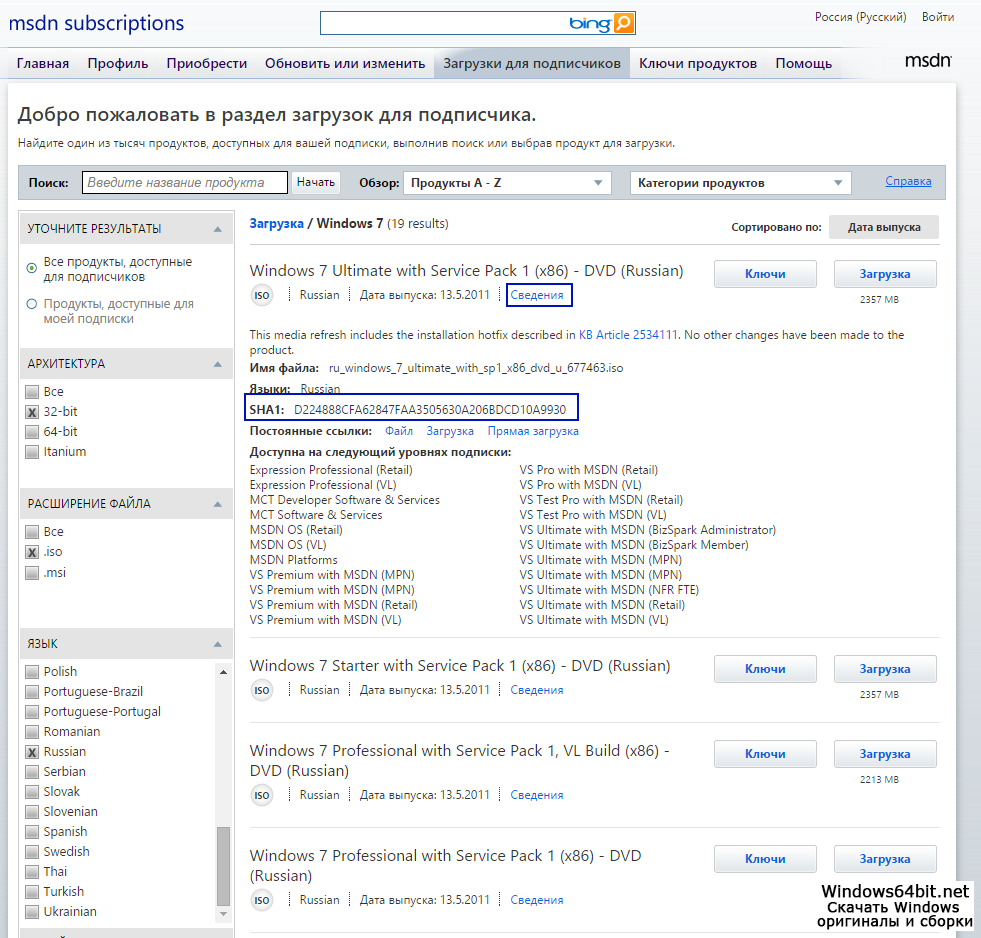
Task: Collapse the Язык filter section arrow
Action: point(217,644)
